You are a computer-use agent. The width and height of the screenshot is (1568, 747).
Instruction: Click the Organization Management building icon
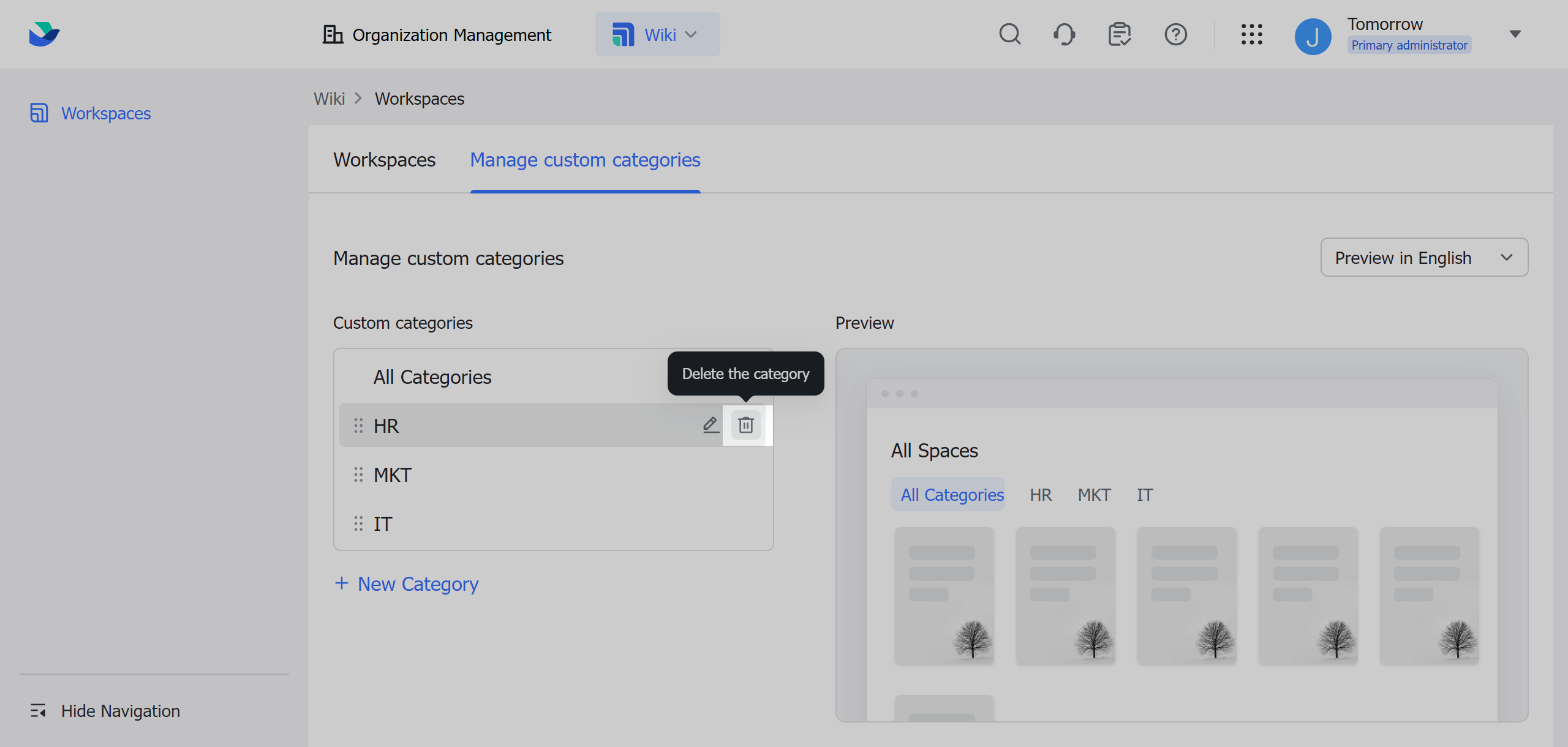click(333, 34)
